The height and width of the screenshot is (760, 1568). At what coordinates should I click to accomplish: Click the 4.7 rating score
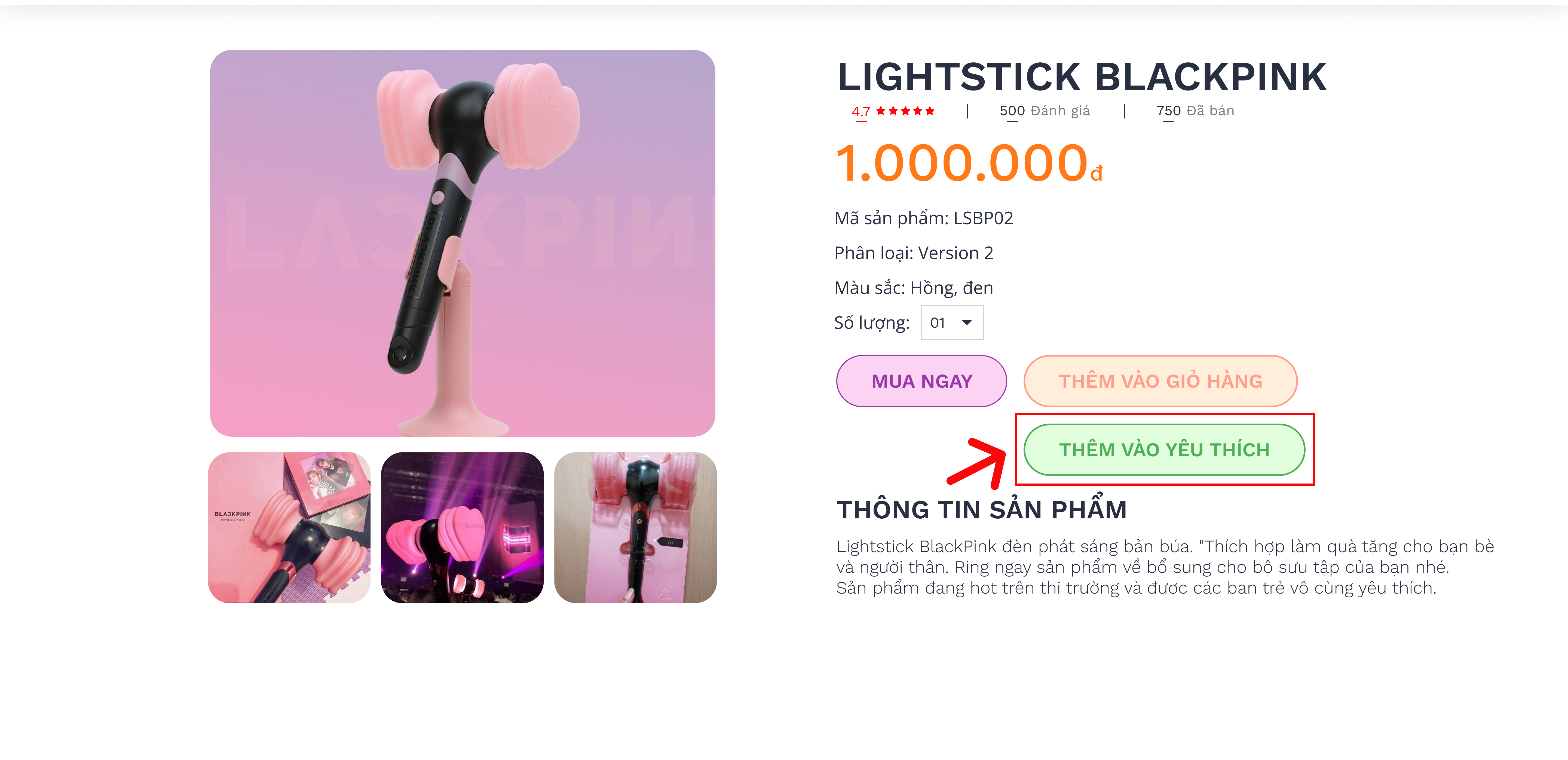click(x=861, y=111)
